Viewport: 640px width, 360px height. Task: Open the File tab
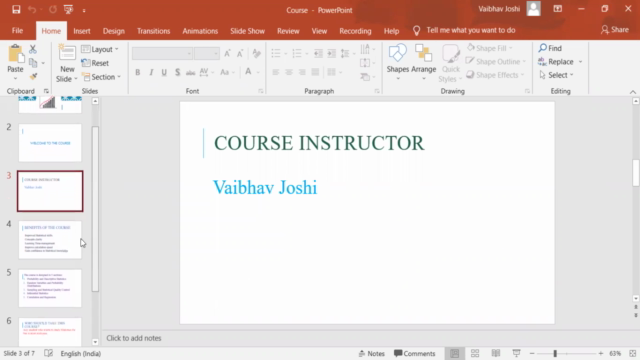(17, 31)
